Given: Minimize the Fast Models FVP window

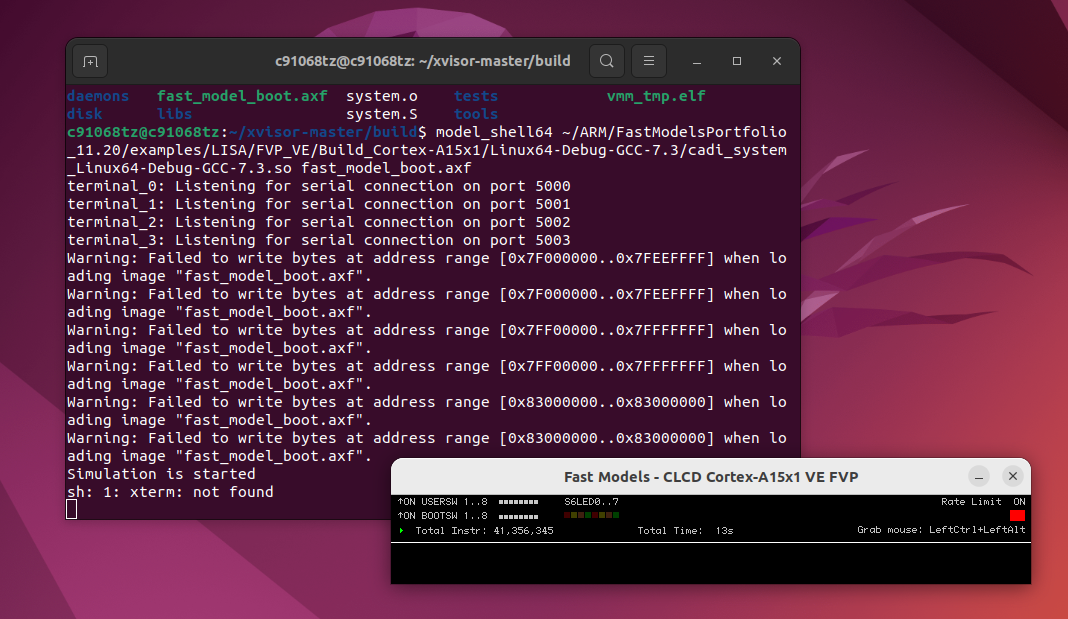Looking at the screenshot, I should [x=980, y=477].
